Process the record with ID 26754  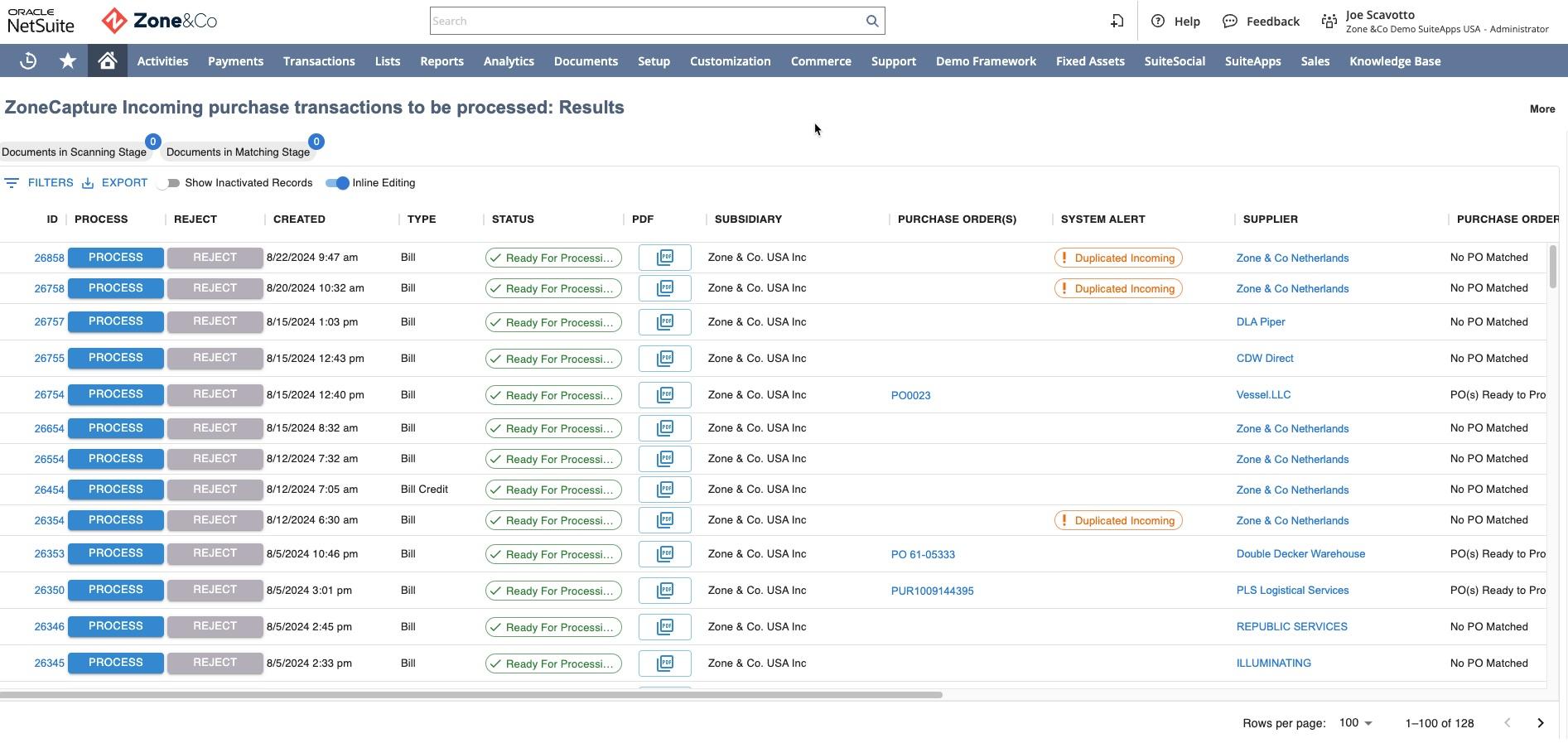tap(115, 394)
